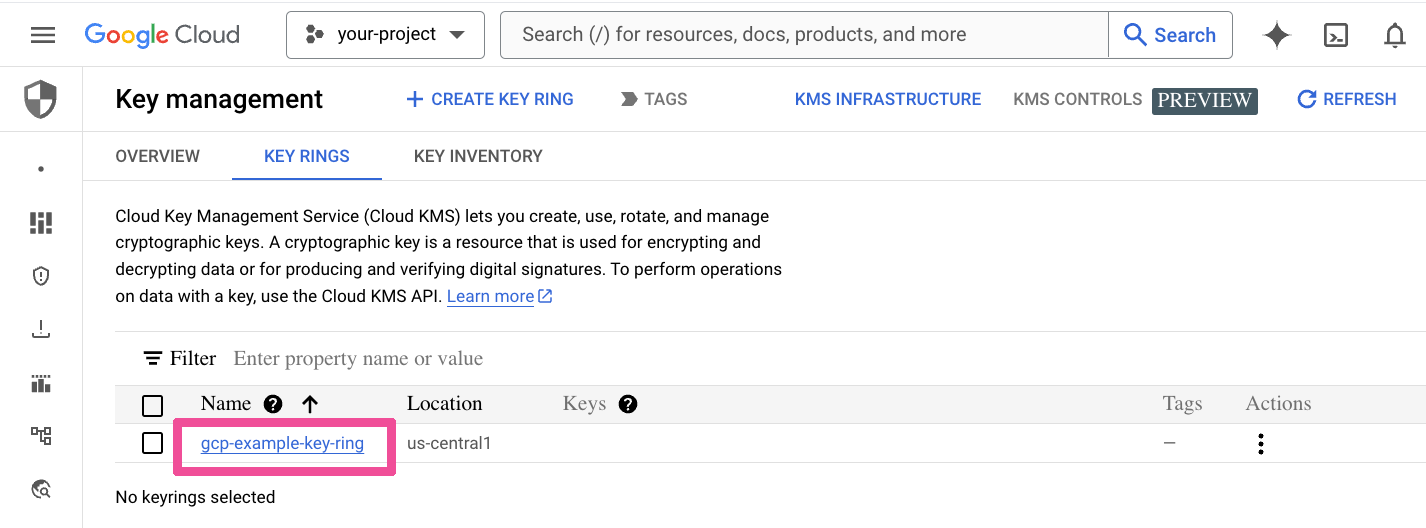Click the Refresh button
1426x528 pixels.
tap(1346, 99)
